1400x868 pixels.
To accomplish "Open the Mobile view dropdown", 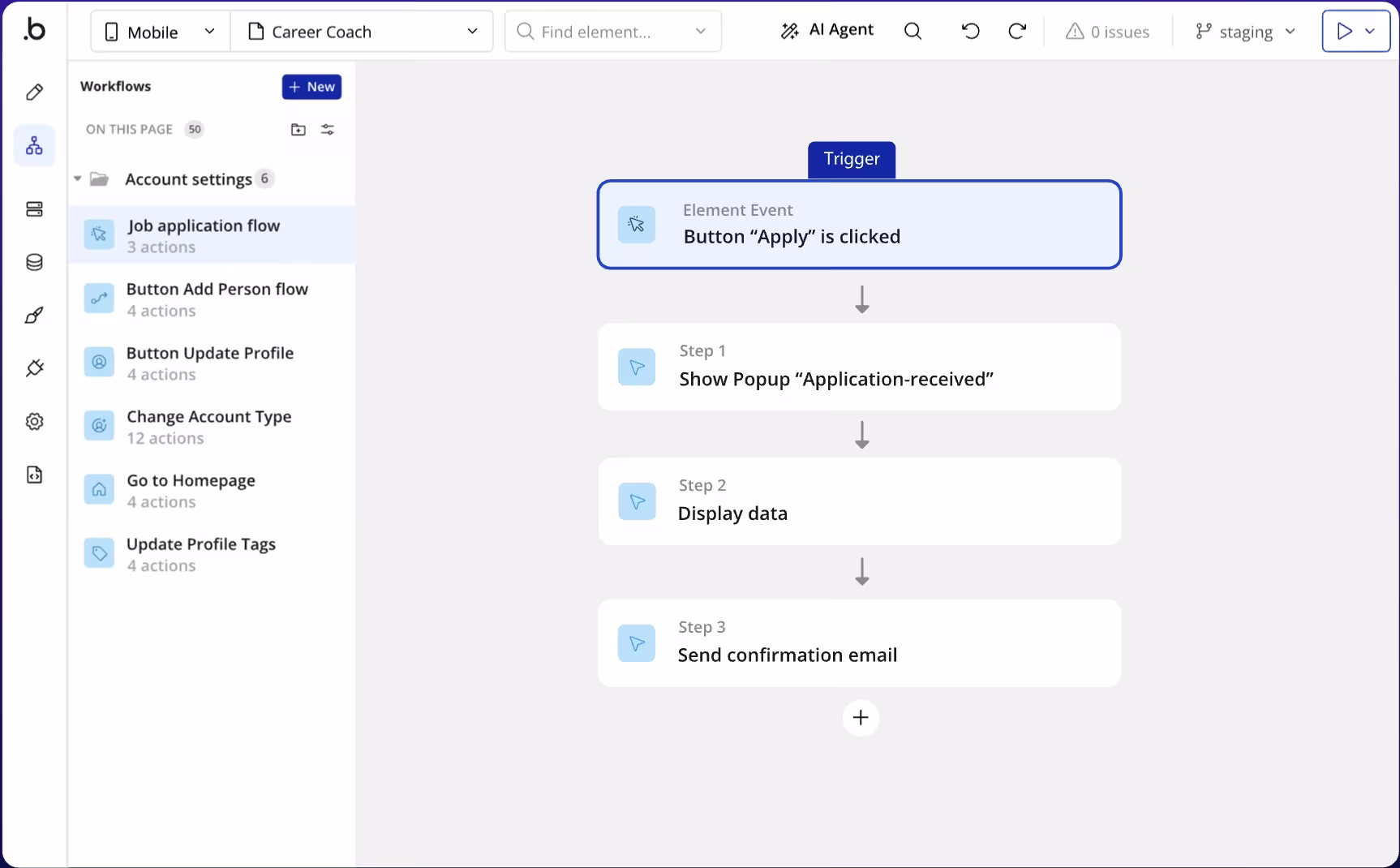I will click(x=161, y=32).
